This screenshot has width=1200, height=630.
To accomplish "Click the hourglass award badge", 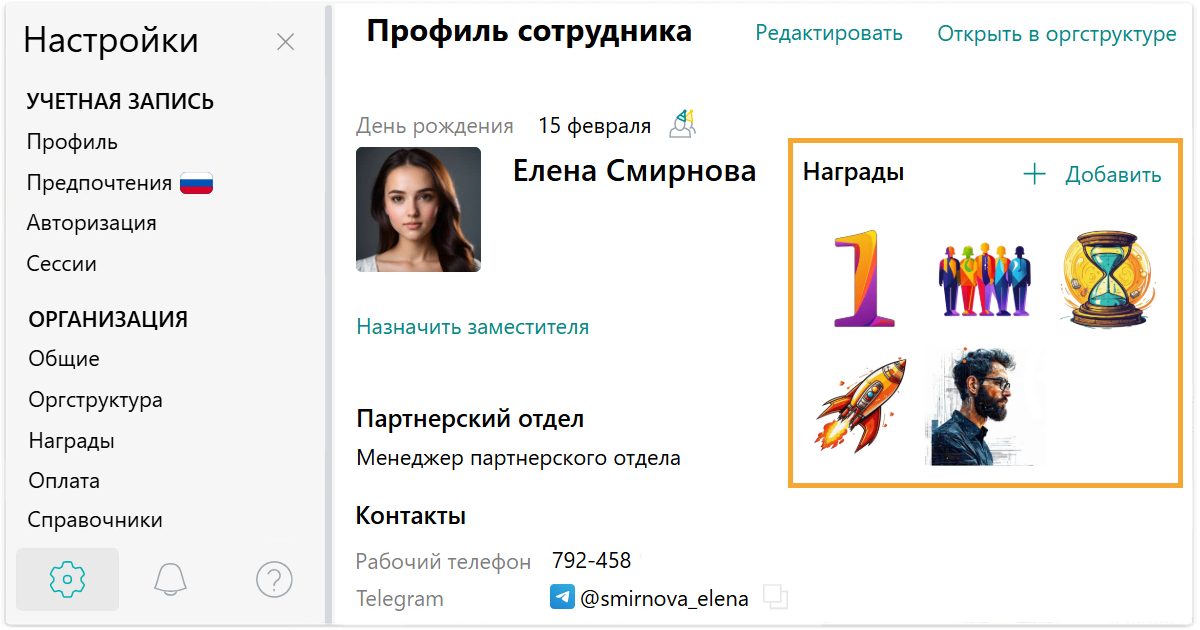I will tap(1106, 278).
